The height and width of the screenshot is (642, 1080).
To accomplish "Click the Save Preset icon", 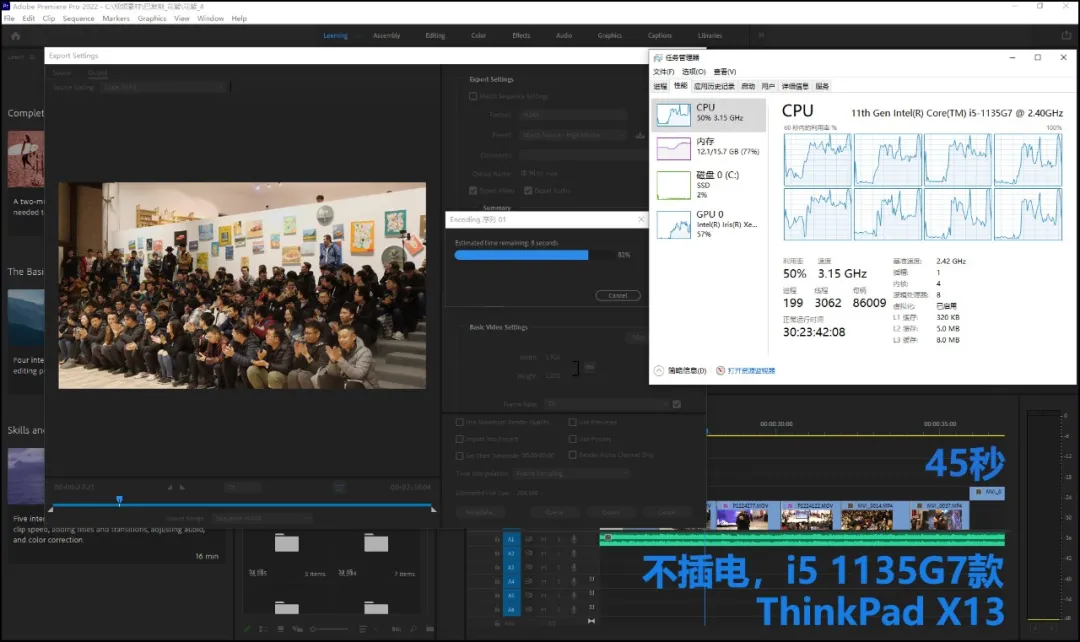I will 640,135.
